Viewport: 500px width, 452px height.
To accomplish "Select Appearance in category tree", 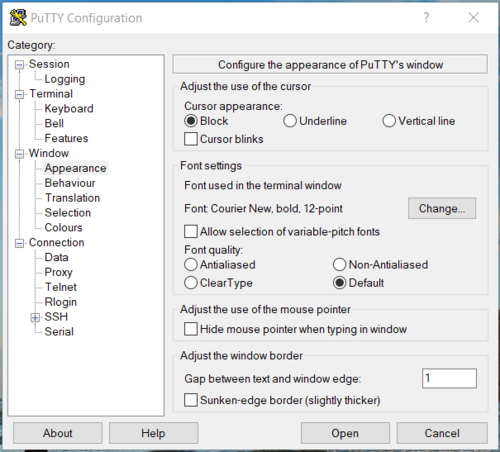I will point(75,168).
